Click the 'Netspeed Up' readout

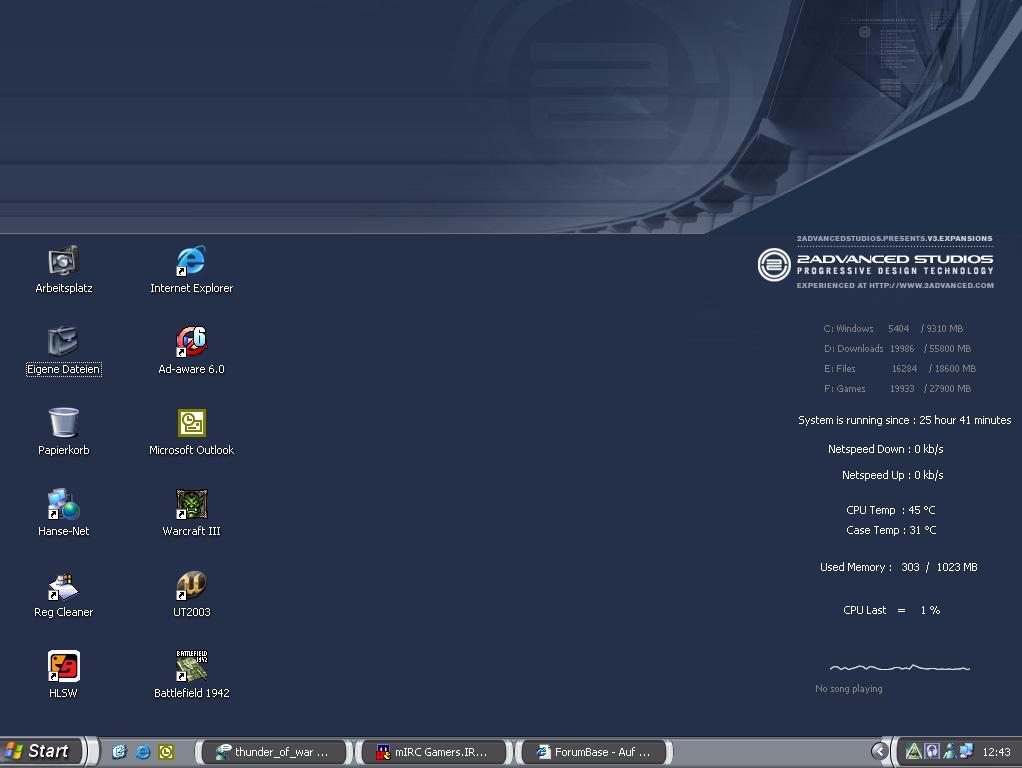tap(892, 475)
